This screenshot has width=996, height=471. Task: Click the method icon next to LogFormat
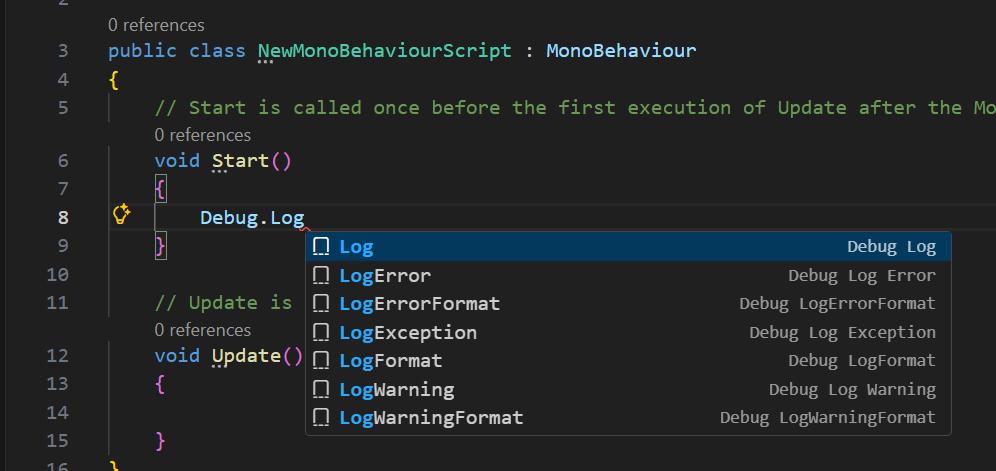point(321,360)
